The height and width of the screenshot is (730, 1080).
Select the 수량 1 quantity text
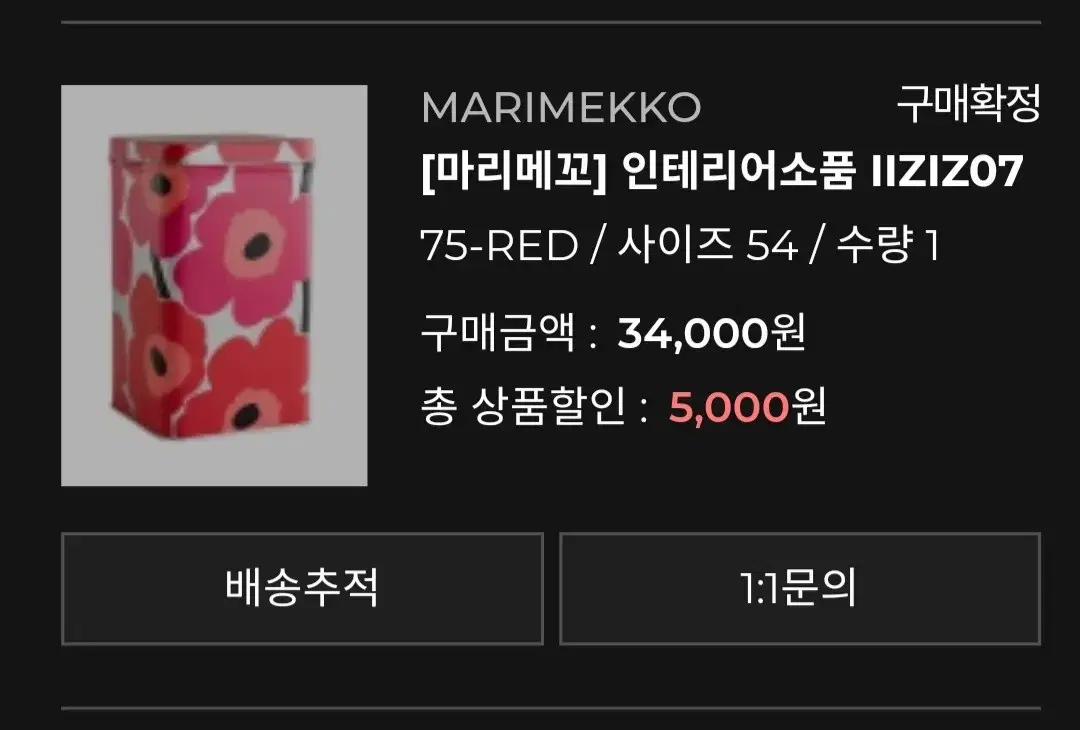(x=888, y=245)
